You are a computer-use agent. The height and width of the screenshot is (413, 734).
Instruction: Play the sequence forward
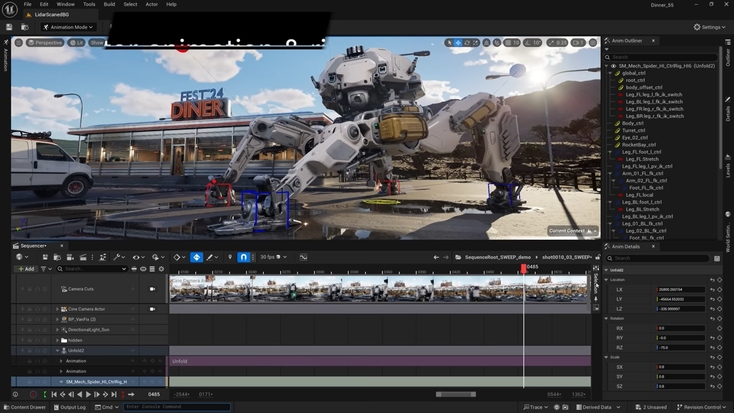click(x=88, y=395)
